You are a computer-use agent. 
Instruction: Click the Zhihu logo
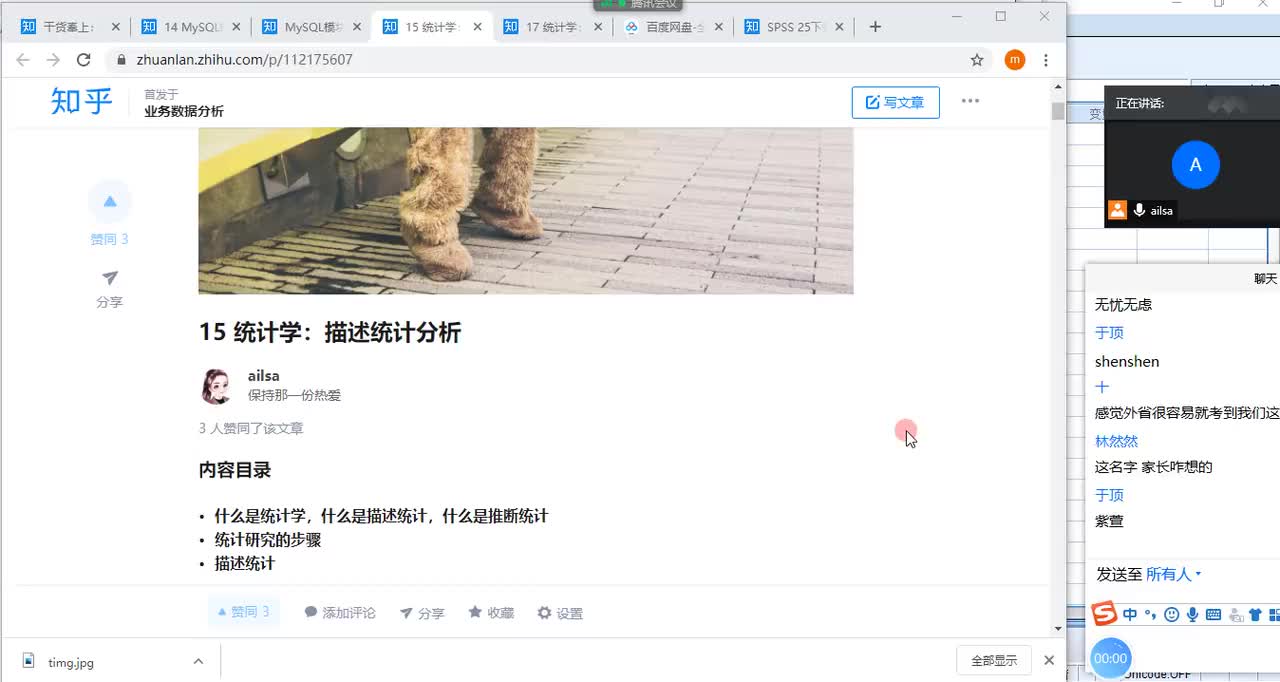(82, 101)
